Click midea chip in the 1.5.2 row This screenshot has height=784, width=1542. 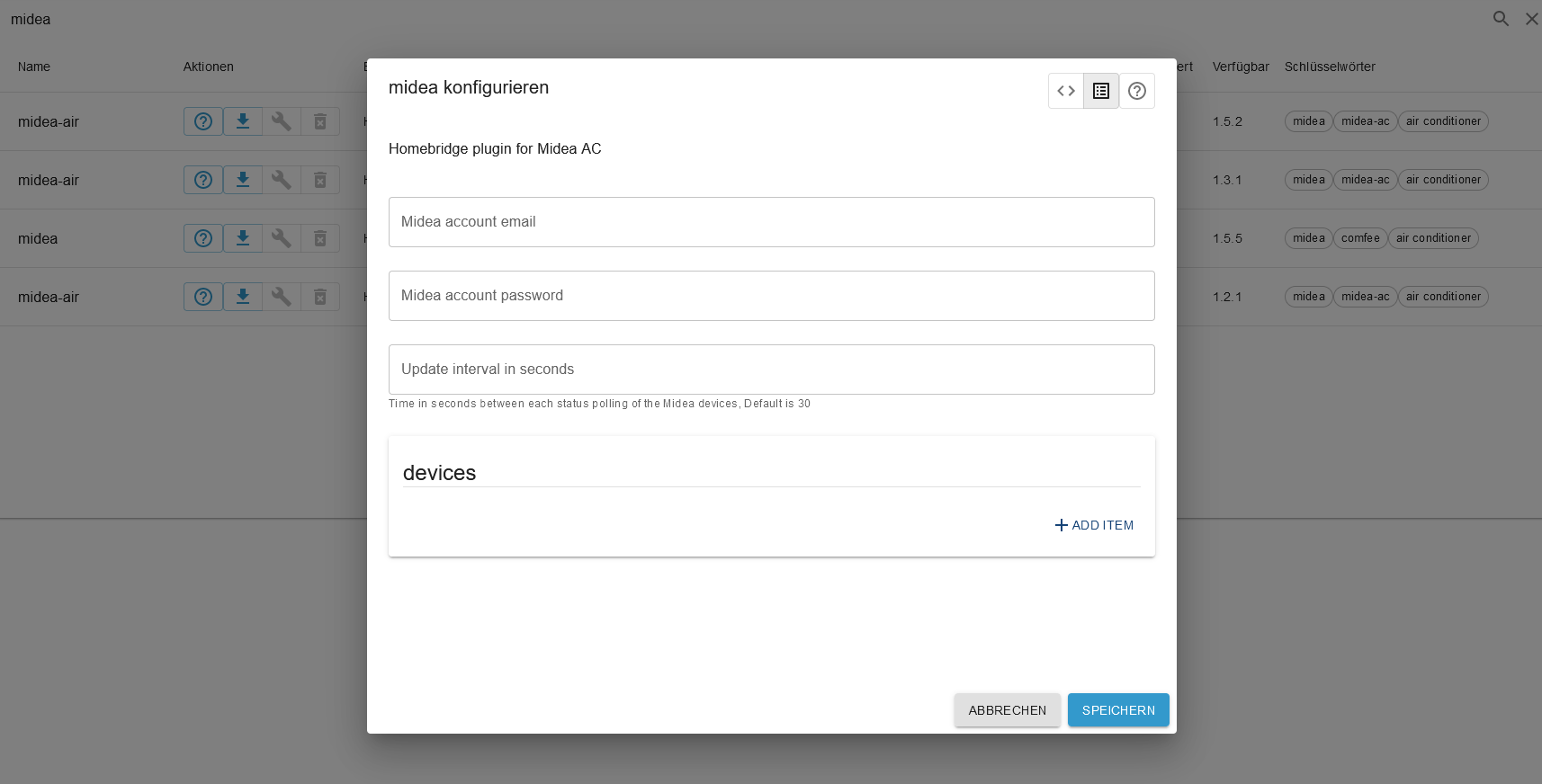coord(1309,121)
